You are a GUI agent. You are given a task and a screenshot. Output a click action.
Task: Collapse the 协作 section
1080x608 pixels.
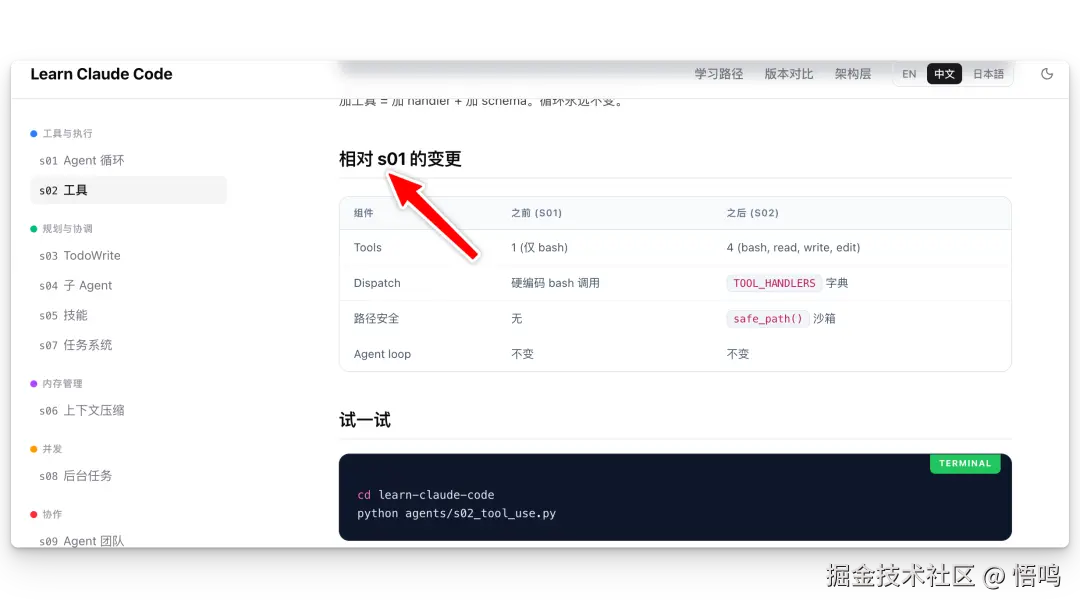tap(55, 513)
